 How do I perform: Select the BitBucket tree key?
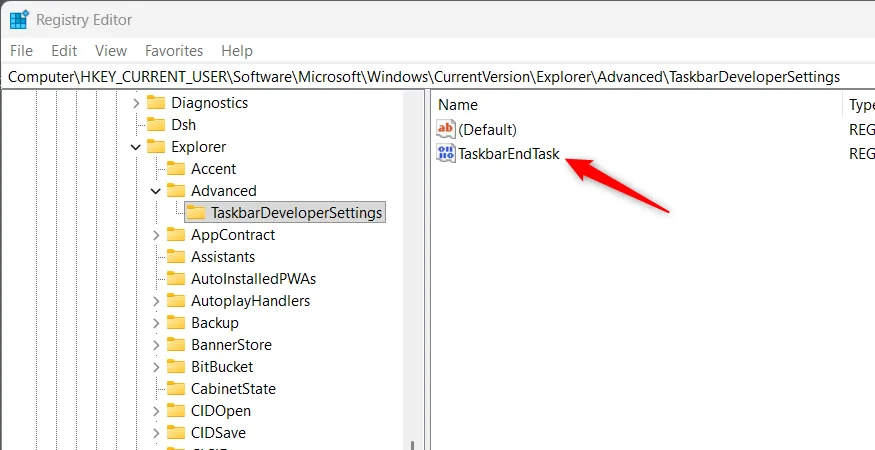pos(222,367)
